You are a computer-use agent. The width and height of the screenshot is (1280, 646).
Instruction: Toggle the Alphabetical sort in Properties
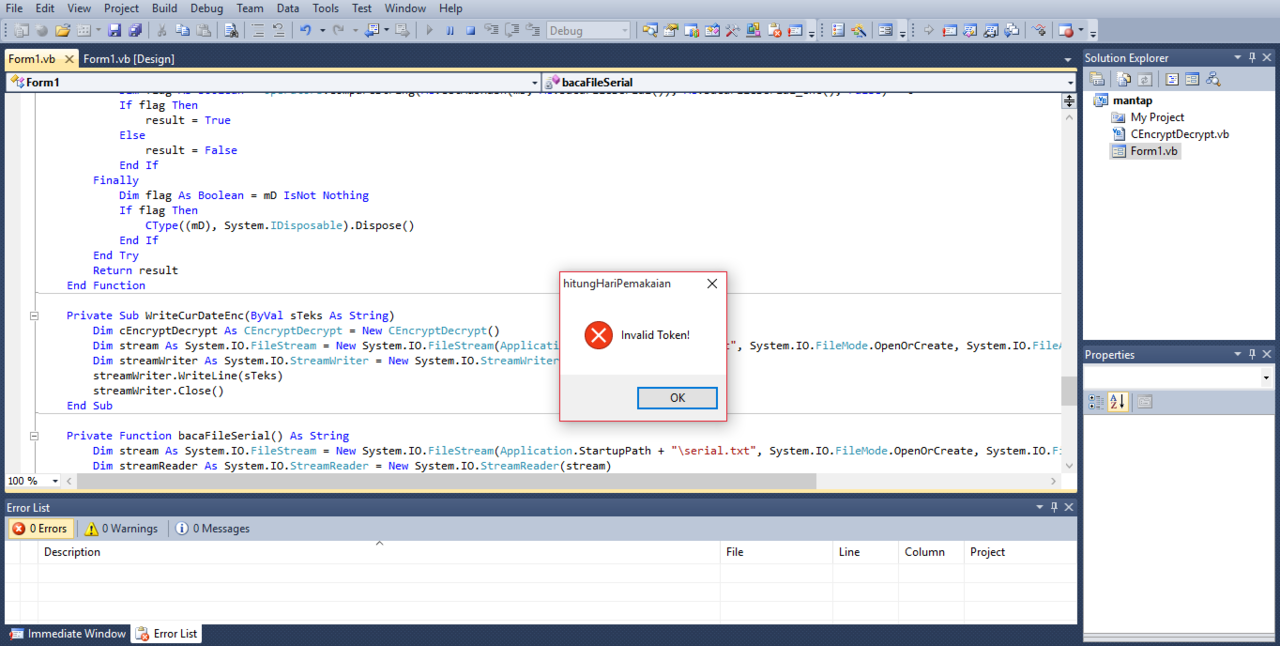tap(1117, 401)
